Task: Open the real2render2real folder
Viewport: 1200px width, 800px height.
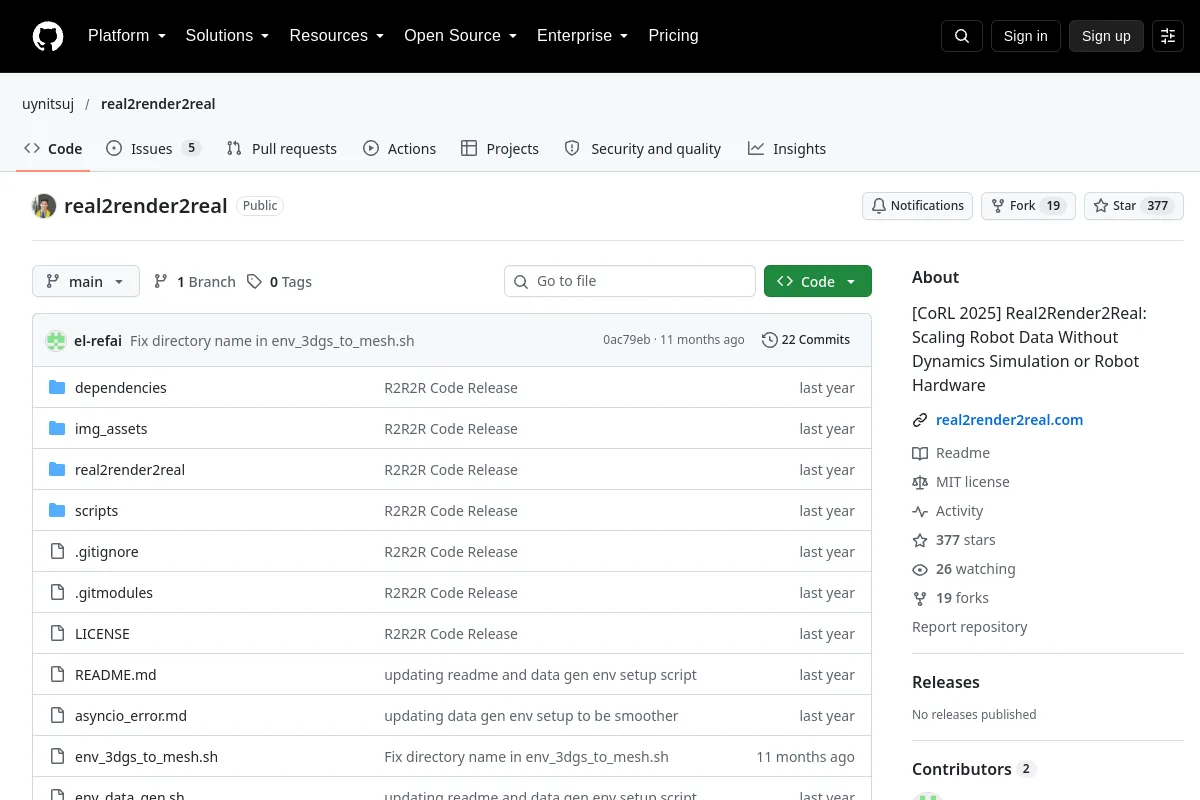Action: (x=130, y=470)
